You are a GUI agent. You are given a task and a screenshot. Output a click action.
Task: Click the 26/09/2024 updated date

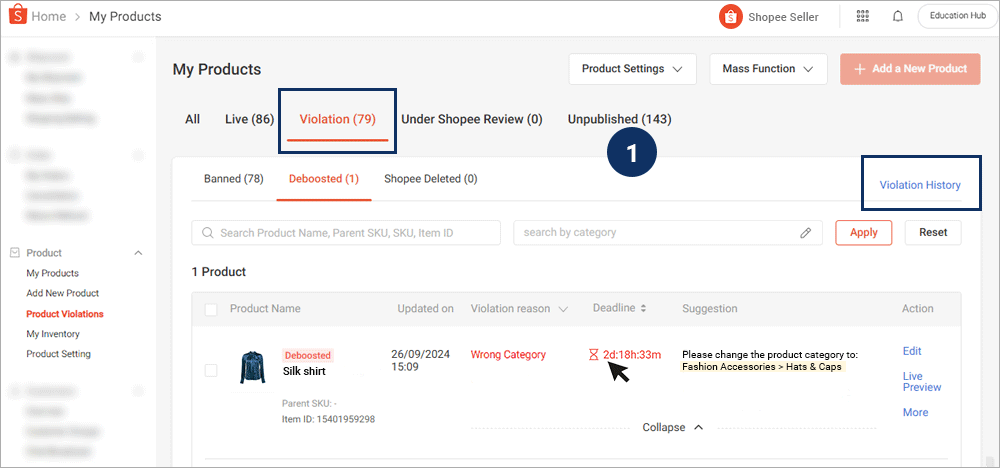(422, 355)
